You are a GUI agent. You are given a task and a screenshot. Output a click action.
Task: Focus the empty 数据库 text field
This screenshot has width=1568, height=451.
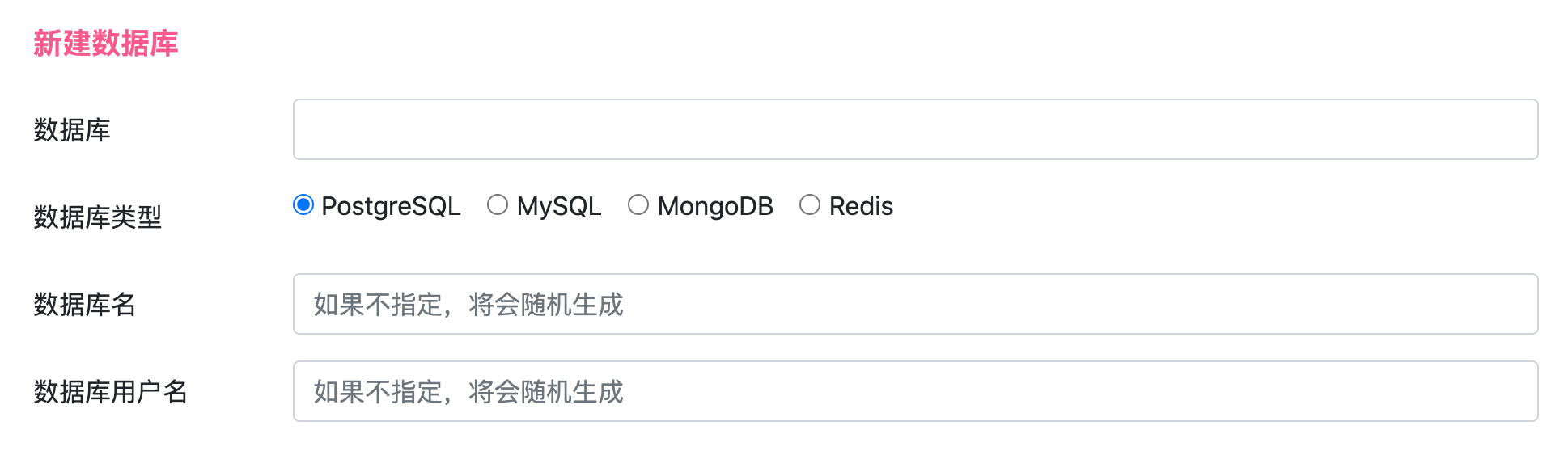coord(915,129)
